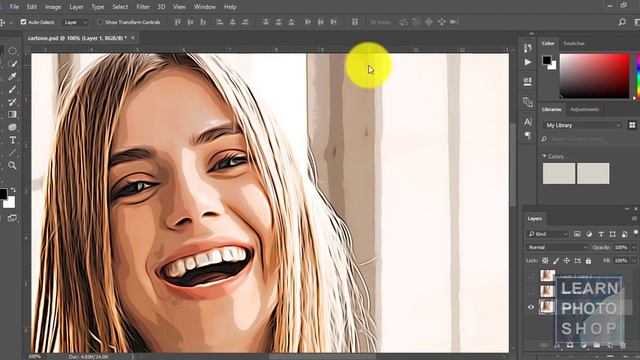
Task: Open the Normal blend mode dropdown
Action: [557, 247]
